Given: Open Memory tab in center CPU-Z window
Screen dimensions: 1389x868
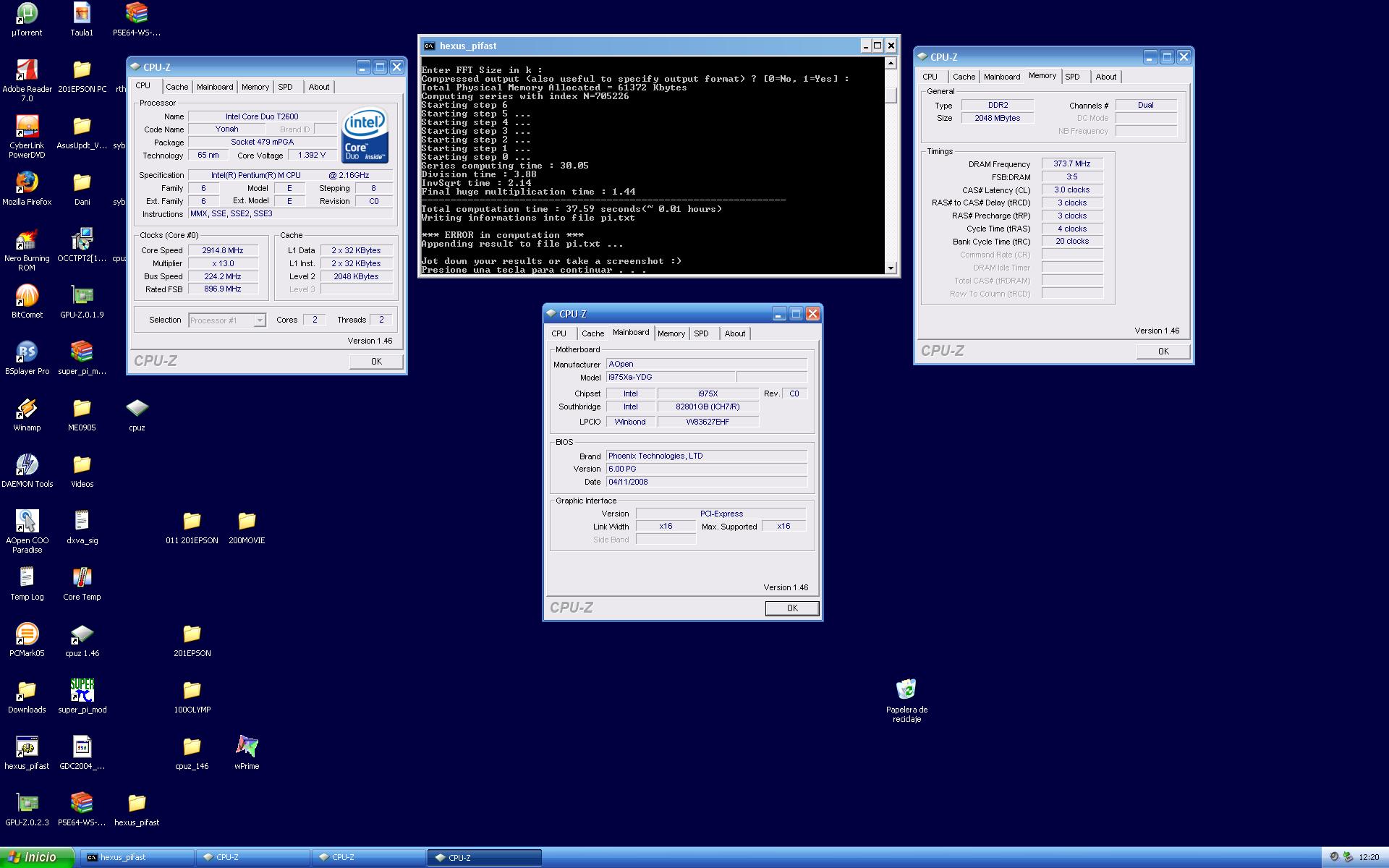Looking at the screenshot, I should 671,333.
